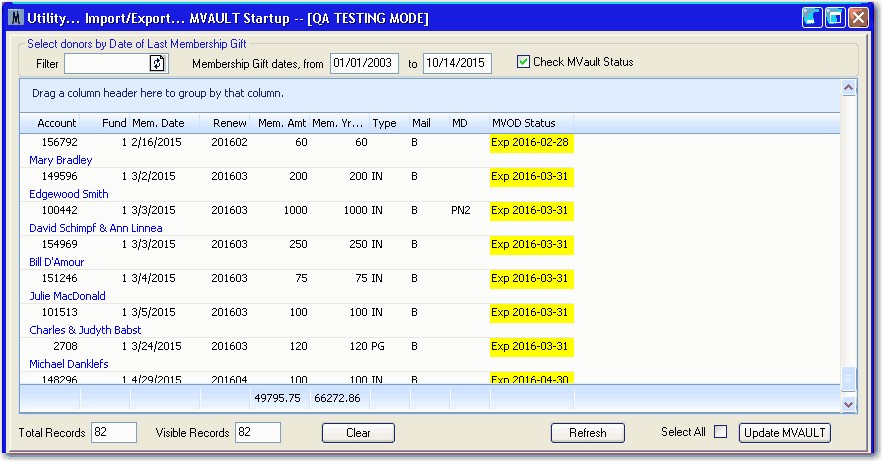The height and width of the screenshot is (461, 882).
Task: Select donor David Schimpf & Ann Linnea
Action: point(96,228)
